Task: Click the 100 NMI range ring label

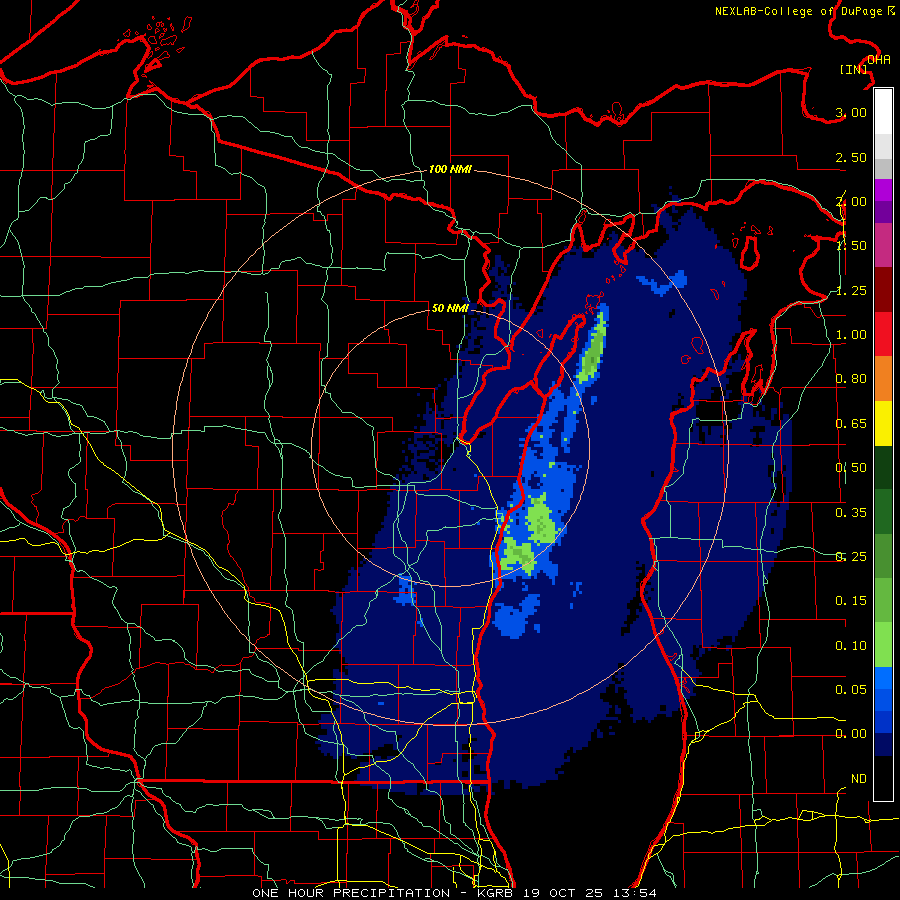Action: click(x=450, y=169)
